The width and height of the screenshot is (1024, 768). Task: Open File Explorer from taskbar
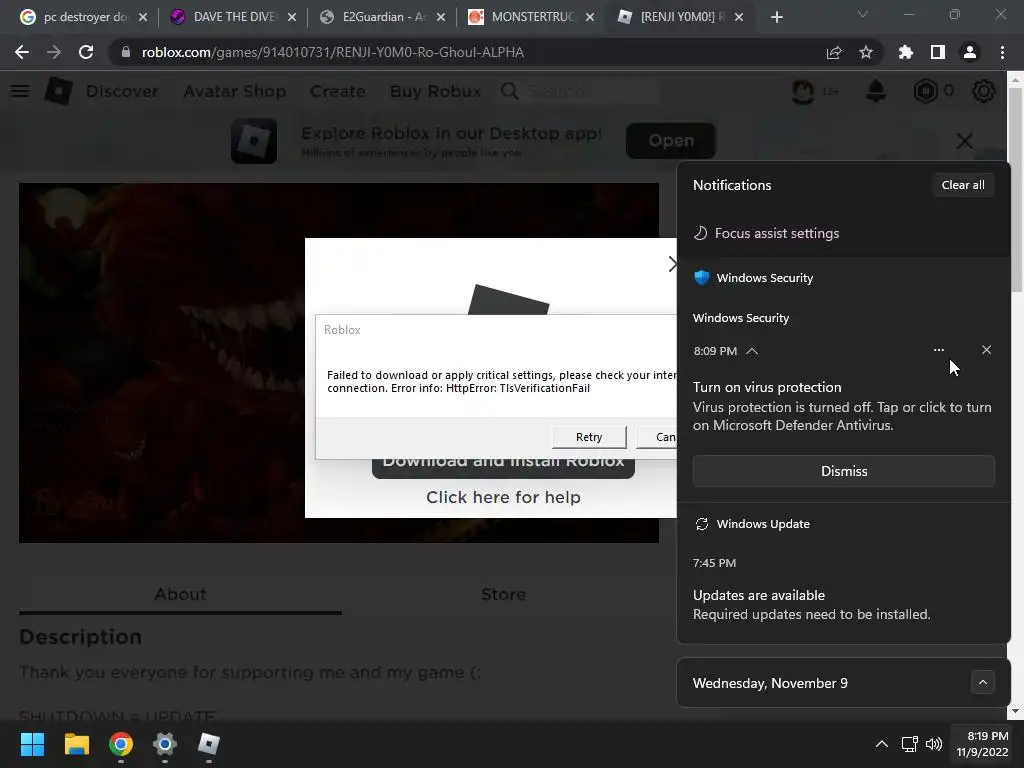click(x=76, y=744)
